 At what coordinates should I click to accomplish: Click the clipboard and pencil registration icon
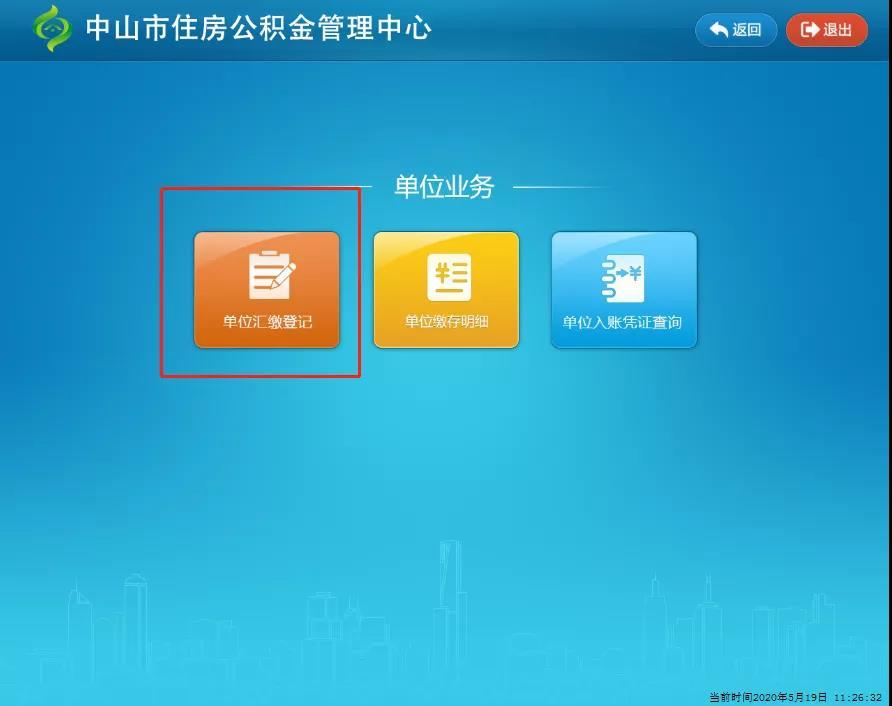click(267, 276)
